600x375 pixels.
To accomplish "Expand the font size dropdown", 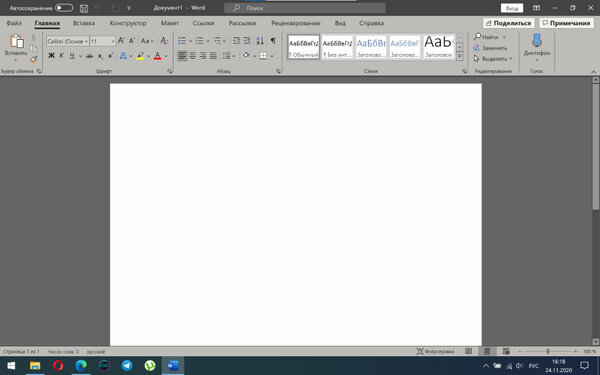I will [x=113, y=41].
